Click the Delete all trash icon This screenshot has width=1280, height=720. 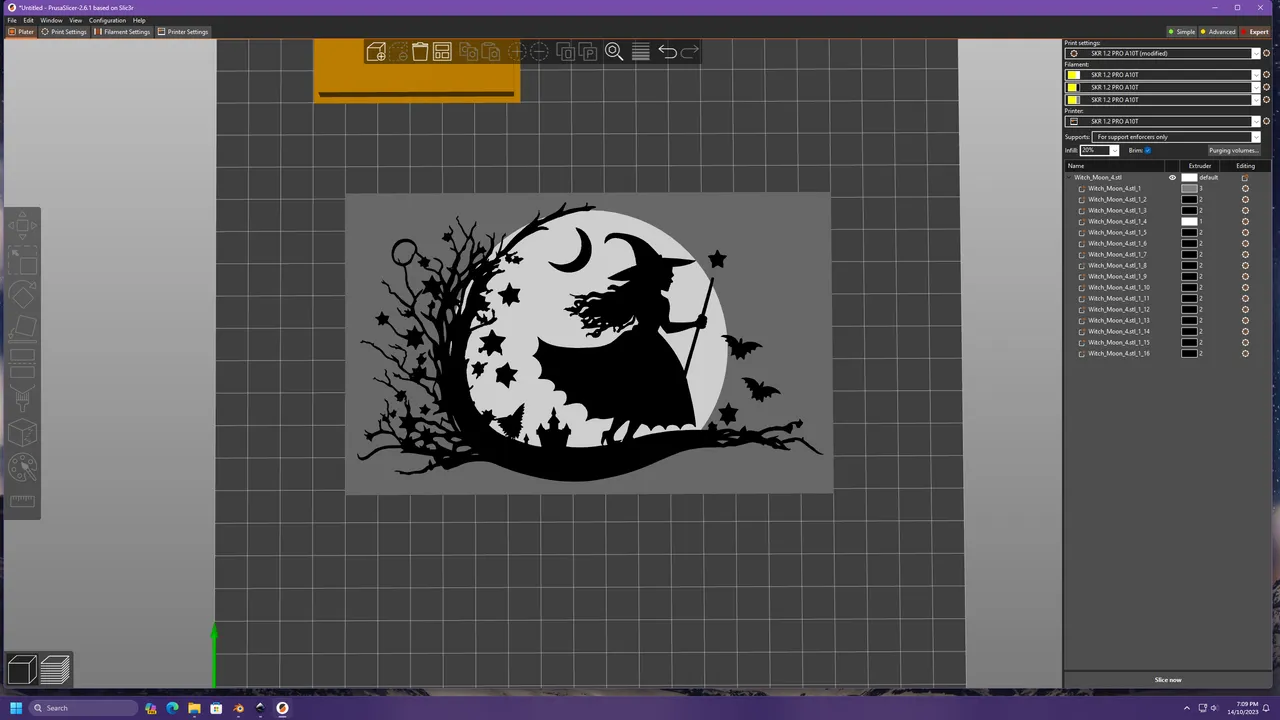point(420,52)
